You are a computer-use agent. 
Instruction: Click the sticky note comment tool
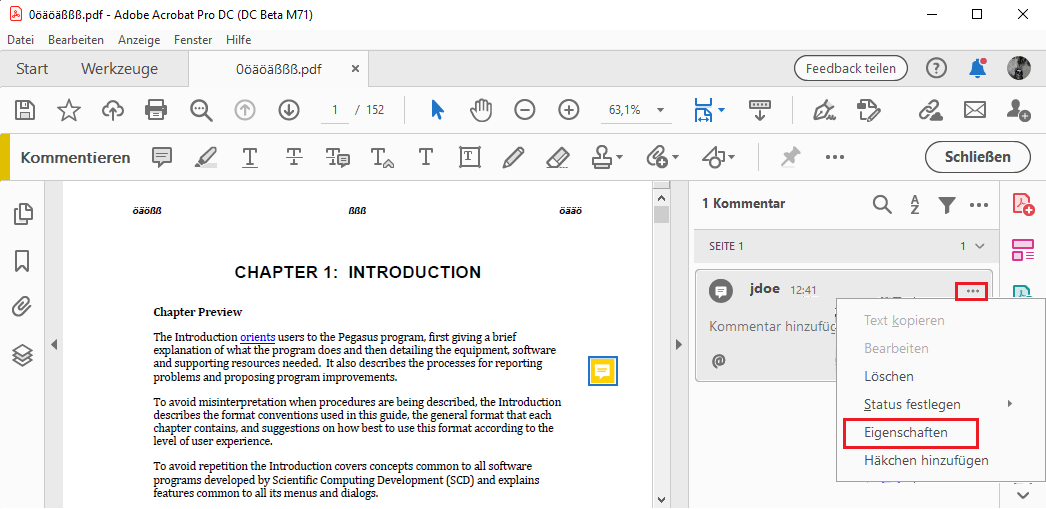162,157
